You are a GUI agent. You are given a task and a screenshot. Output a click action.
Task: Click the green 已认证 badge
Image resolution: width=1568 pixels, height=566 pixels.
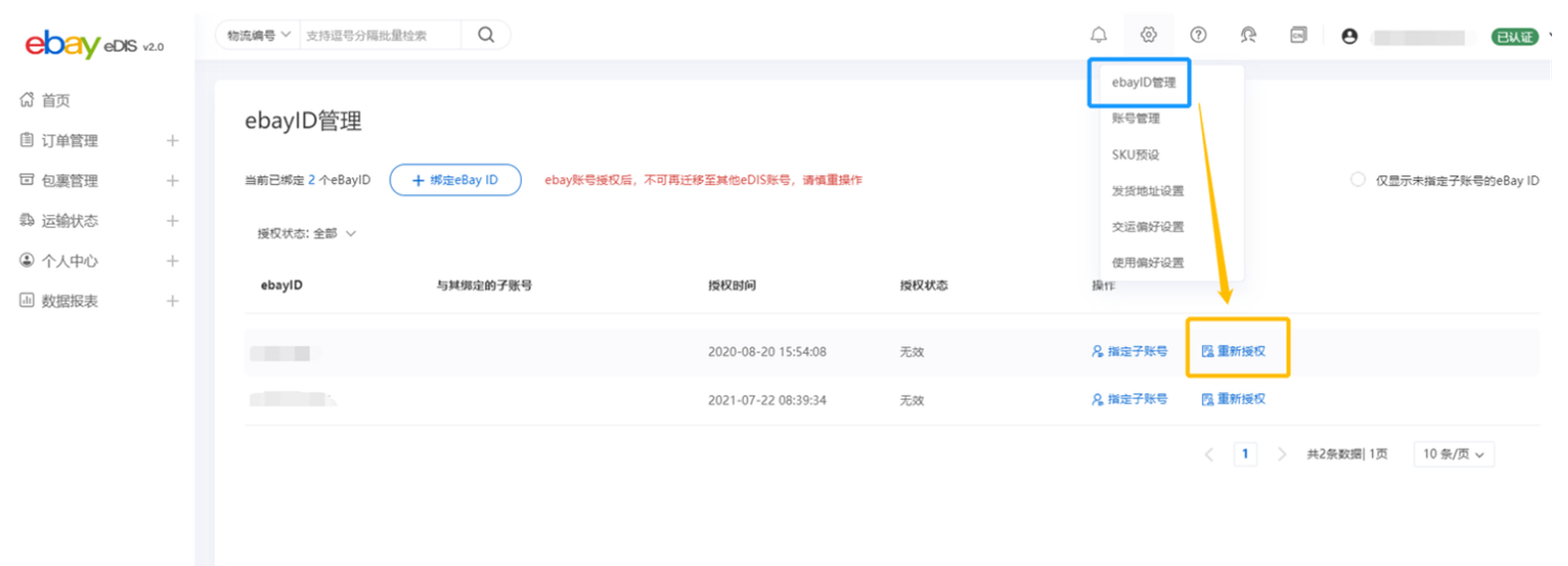pos(1514,37)
